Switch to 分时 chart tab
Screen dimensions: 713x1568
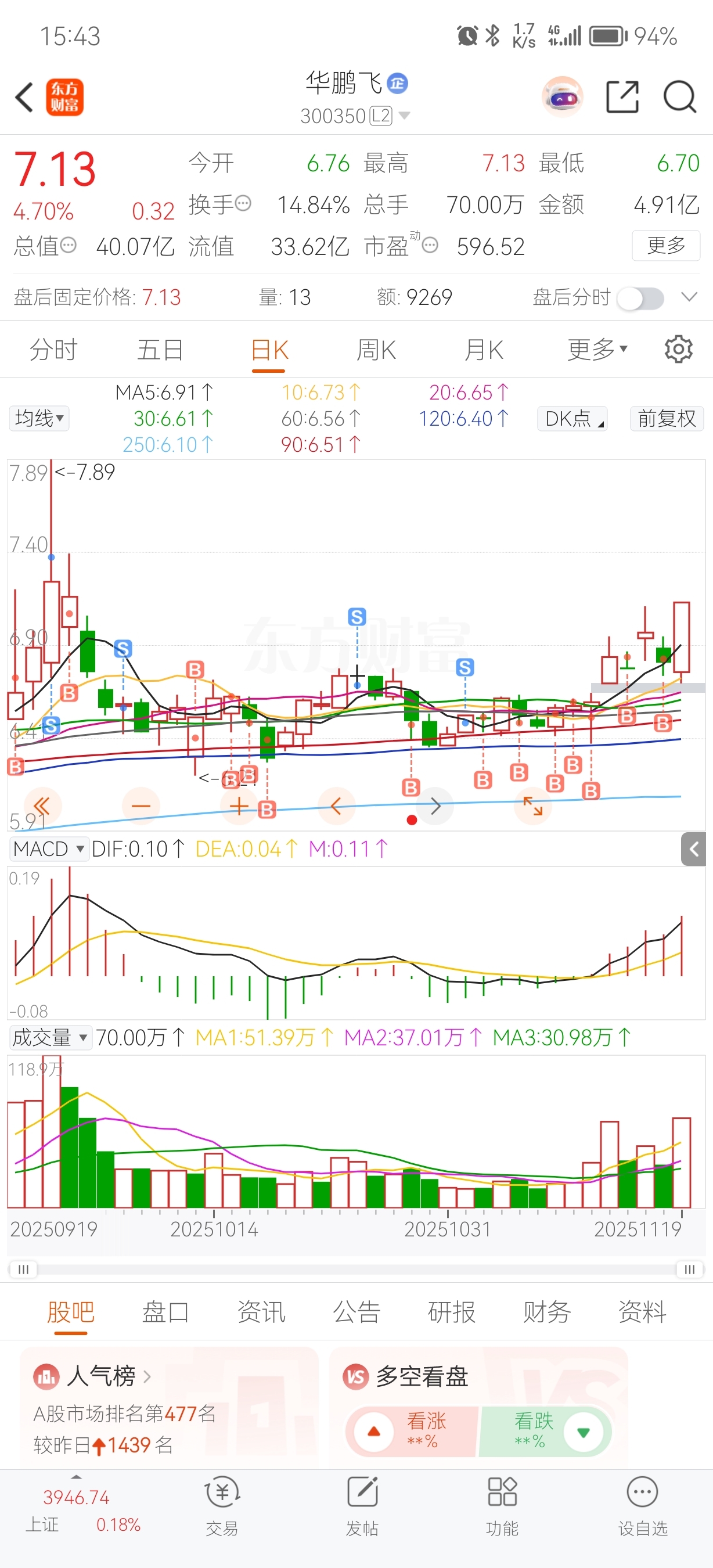click(x=53, y=350)
